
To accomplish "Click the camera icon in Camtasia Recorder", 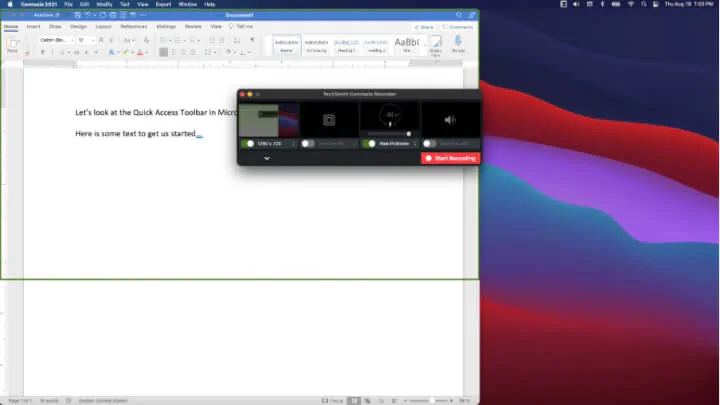I will coord(329,119).
